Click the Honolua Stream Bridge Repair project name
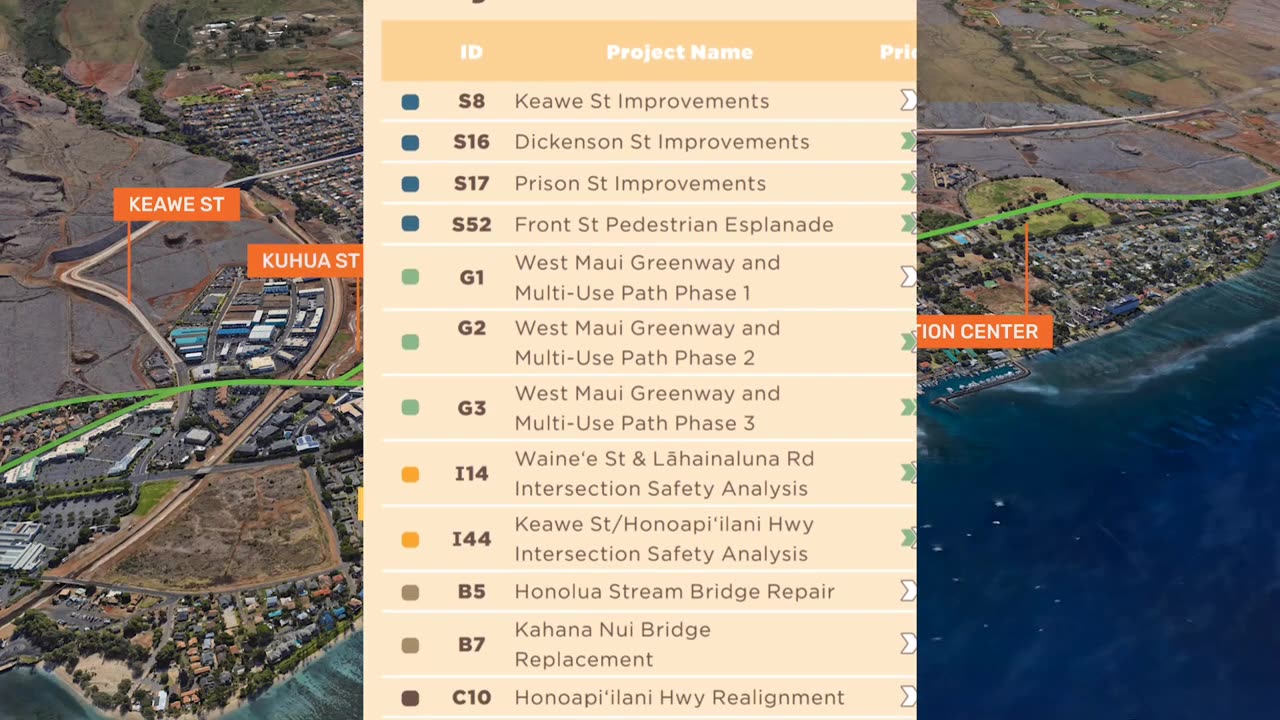1280x720 pixels. [x=674, y=591]
